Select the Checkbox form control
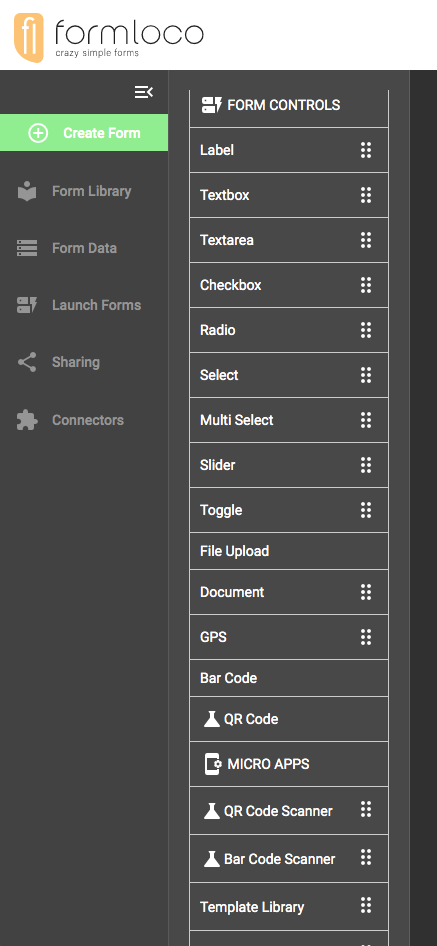 point(289,285)
